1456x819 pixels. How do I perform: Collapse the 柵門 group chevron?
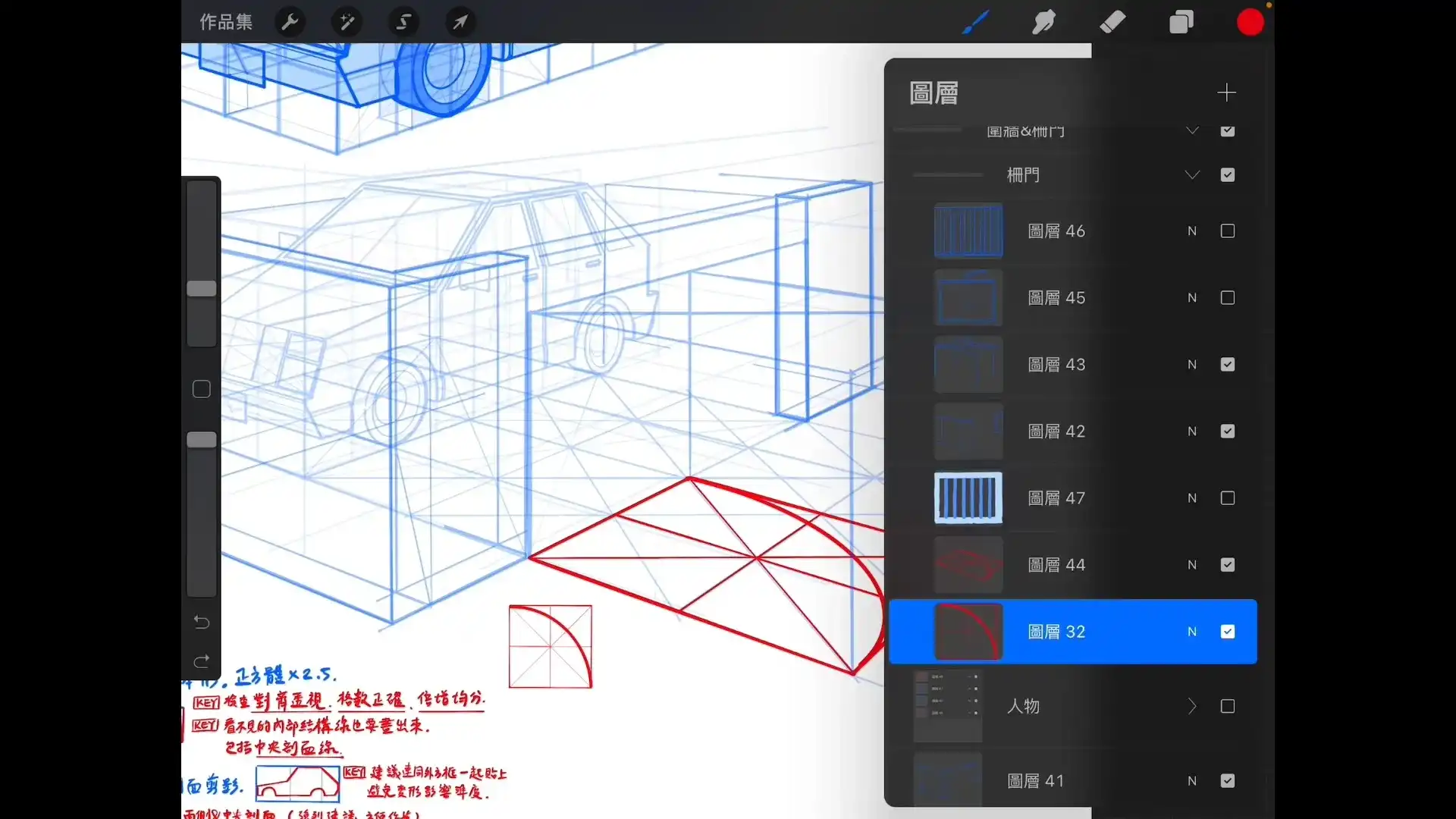click(x=1191, y=174)
